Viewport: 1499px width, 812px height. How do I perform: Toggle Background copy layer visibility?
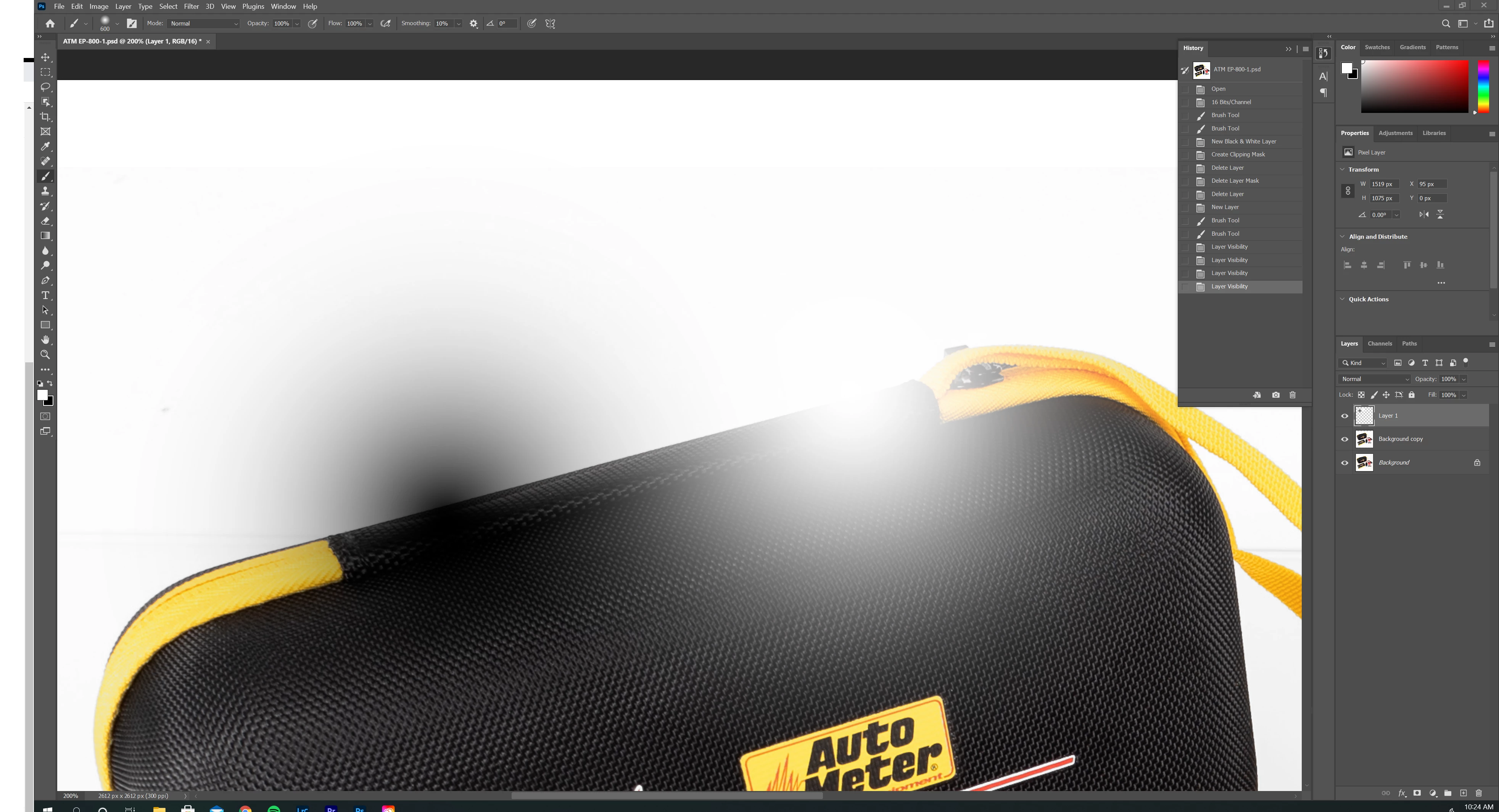click(1345, 439)
